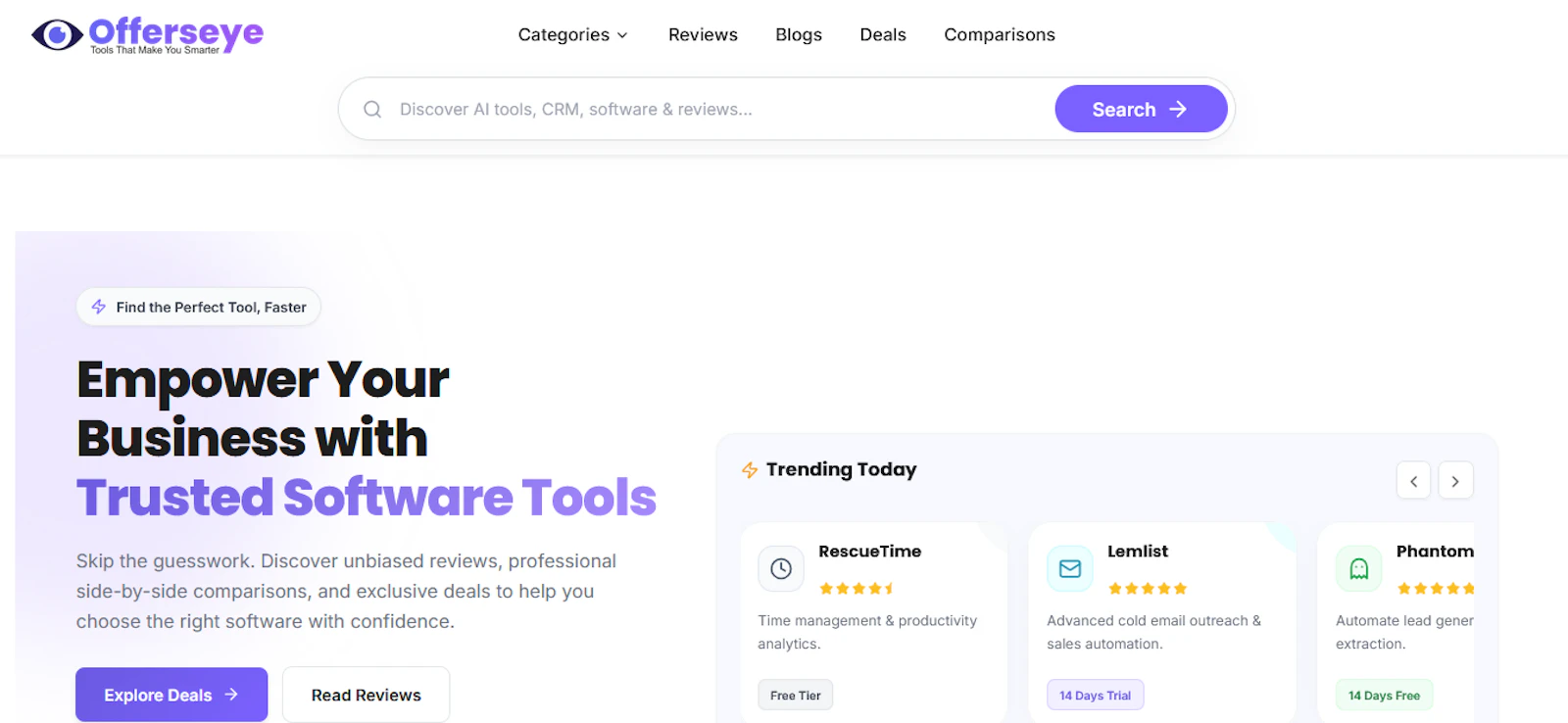Click the Automate lead gener extraction description
Image resolution: width=1568 pixels, height=723 pixels.
click(1404, 632)
